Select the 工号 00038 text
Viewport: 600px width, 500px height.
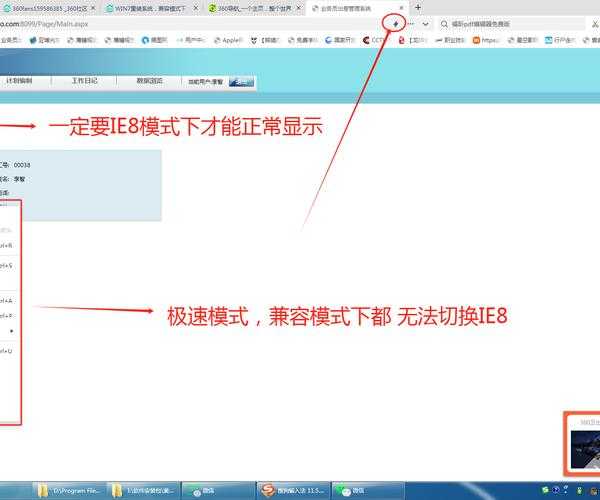pyautogui.click(x=15, y=165)
